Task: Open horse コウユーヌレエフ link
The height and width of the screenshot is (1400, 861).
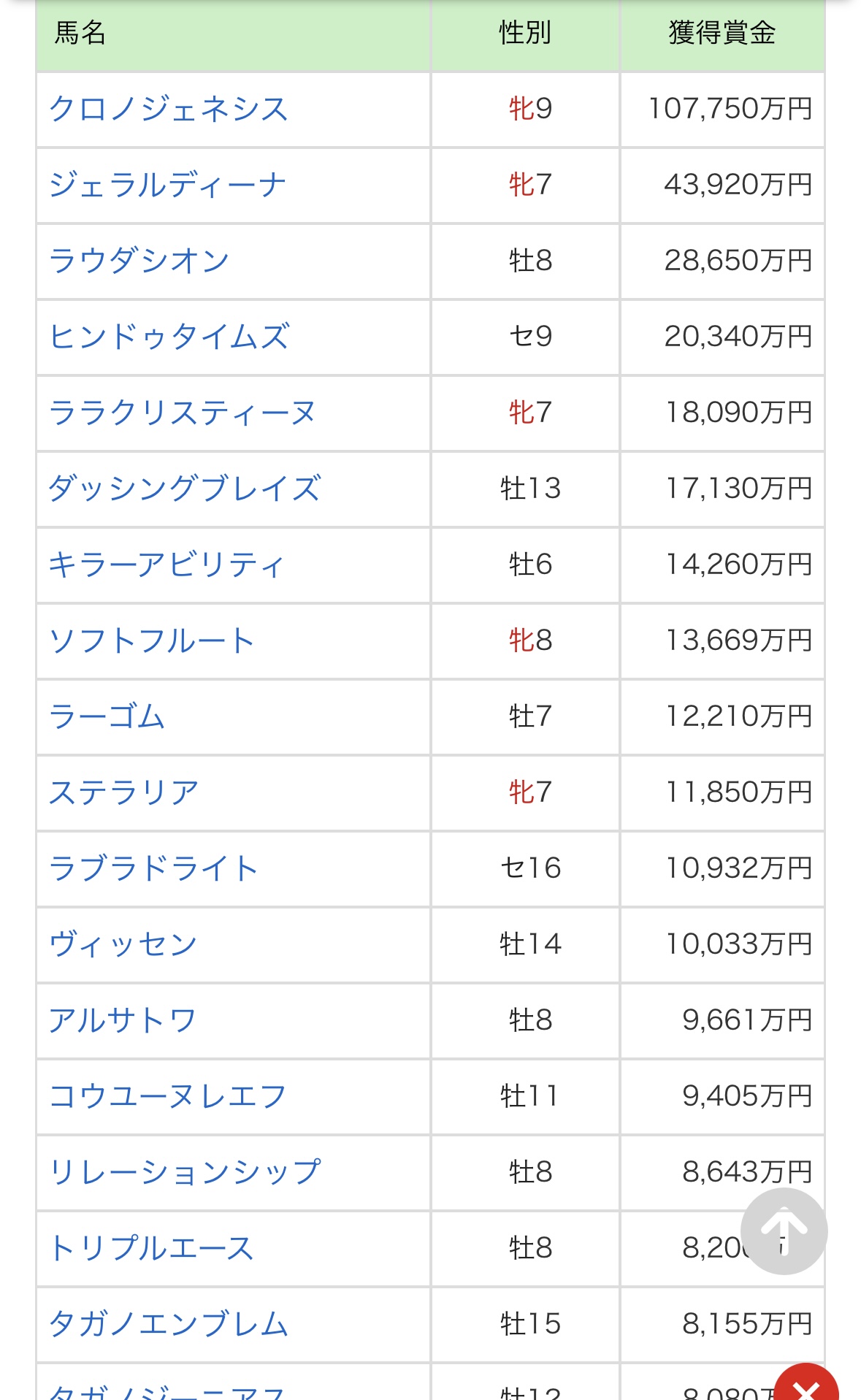Action: pos(167,1096)
